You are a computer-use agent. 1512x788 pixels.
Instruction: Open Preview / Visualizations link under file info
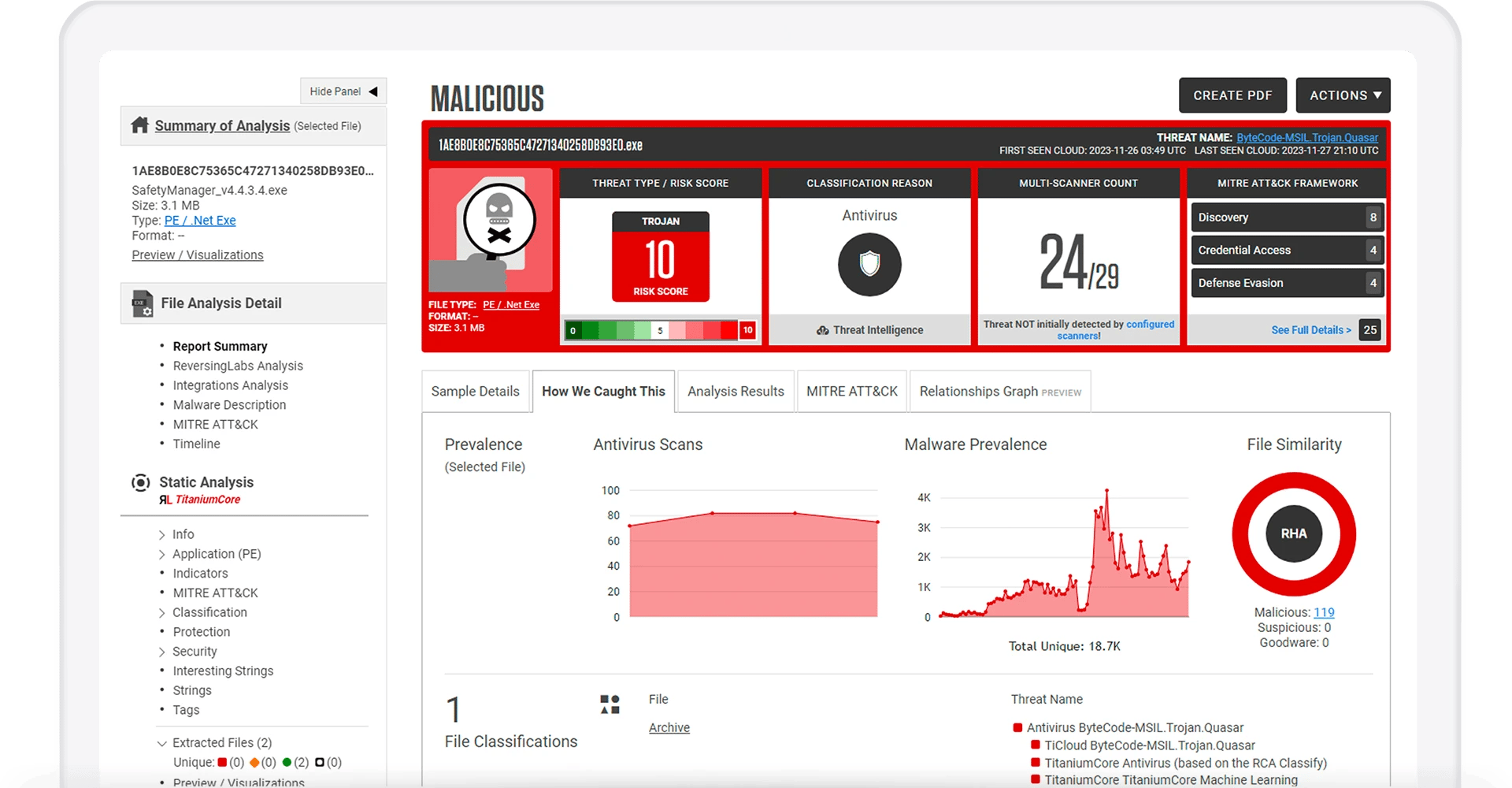[198, 255]
